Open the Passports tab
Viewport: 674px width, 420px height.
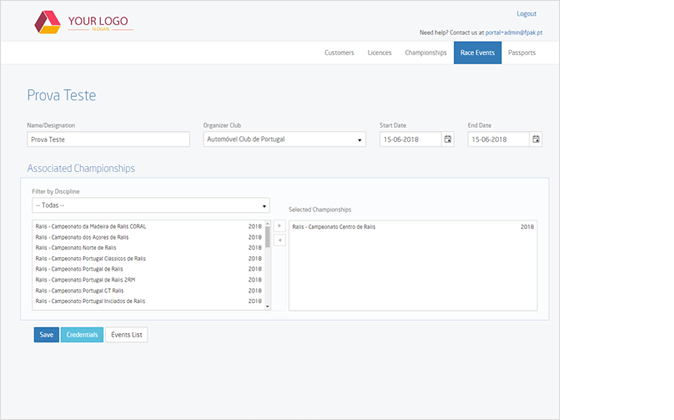pos(522,53)
